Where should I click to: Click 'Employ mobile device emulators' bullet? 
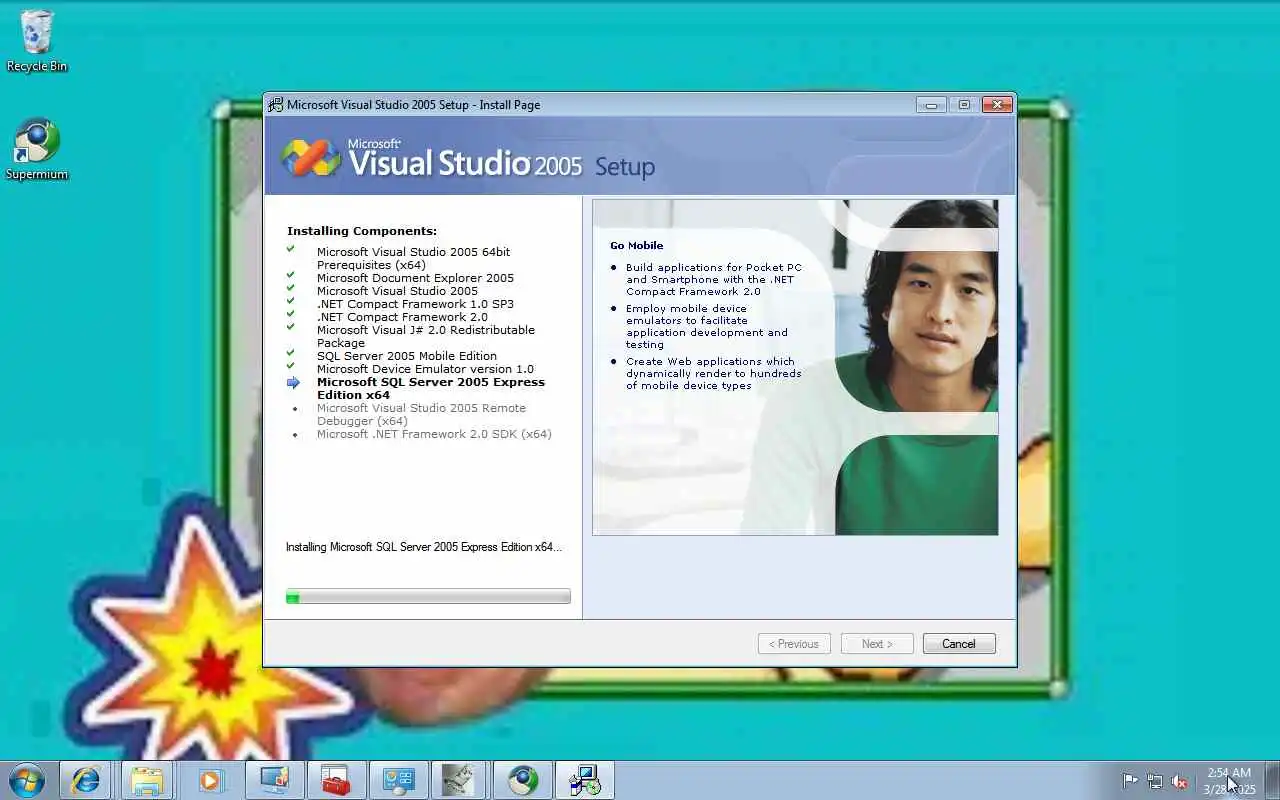[x=707, y=326]
